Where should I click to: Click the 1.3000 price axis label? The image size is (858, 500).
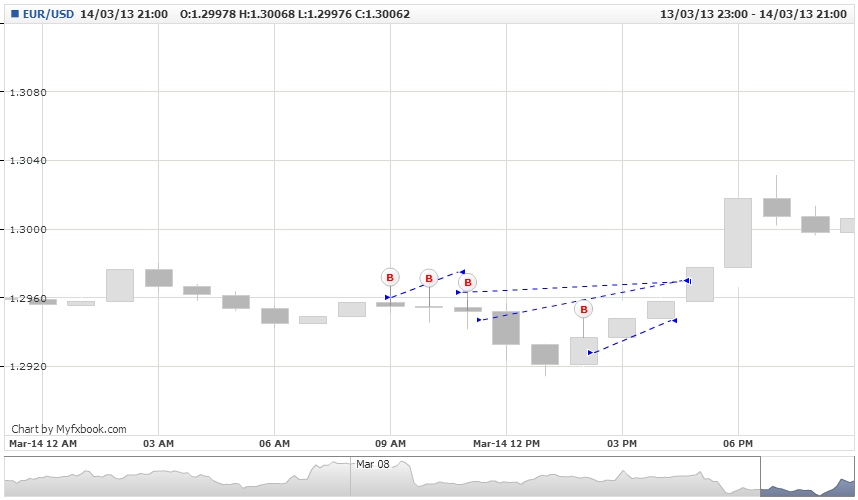click(28, 230)
